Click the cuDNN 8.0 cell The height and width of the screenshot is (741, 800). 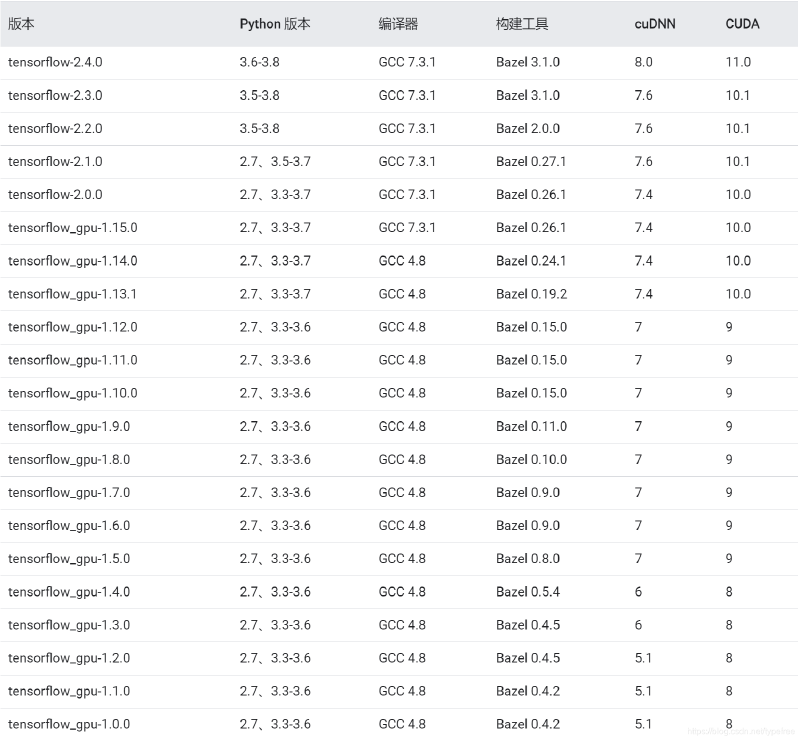643,62
